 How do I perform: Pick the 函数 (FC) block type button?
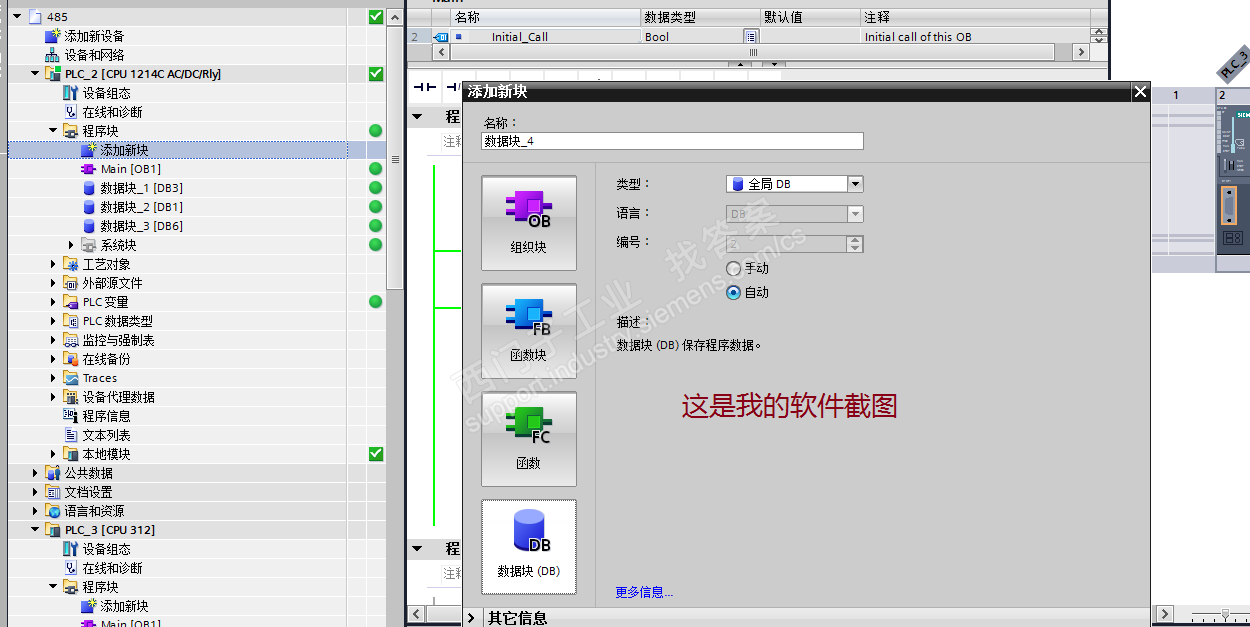(x=529, y=439)
